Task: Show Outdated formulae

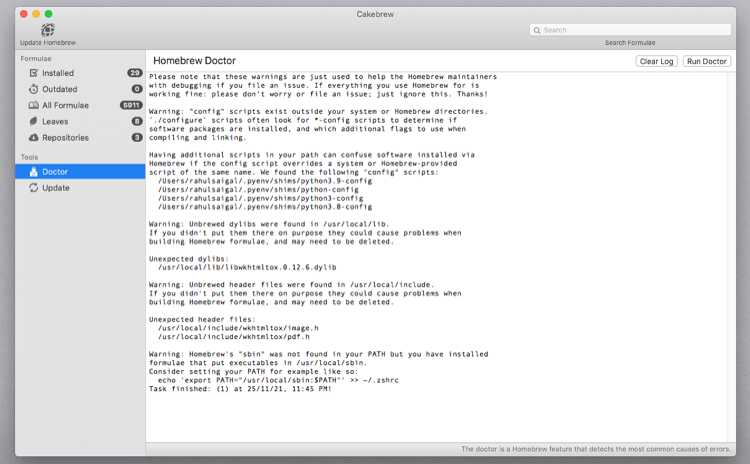Action: (x=80, y=89)
